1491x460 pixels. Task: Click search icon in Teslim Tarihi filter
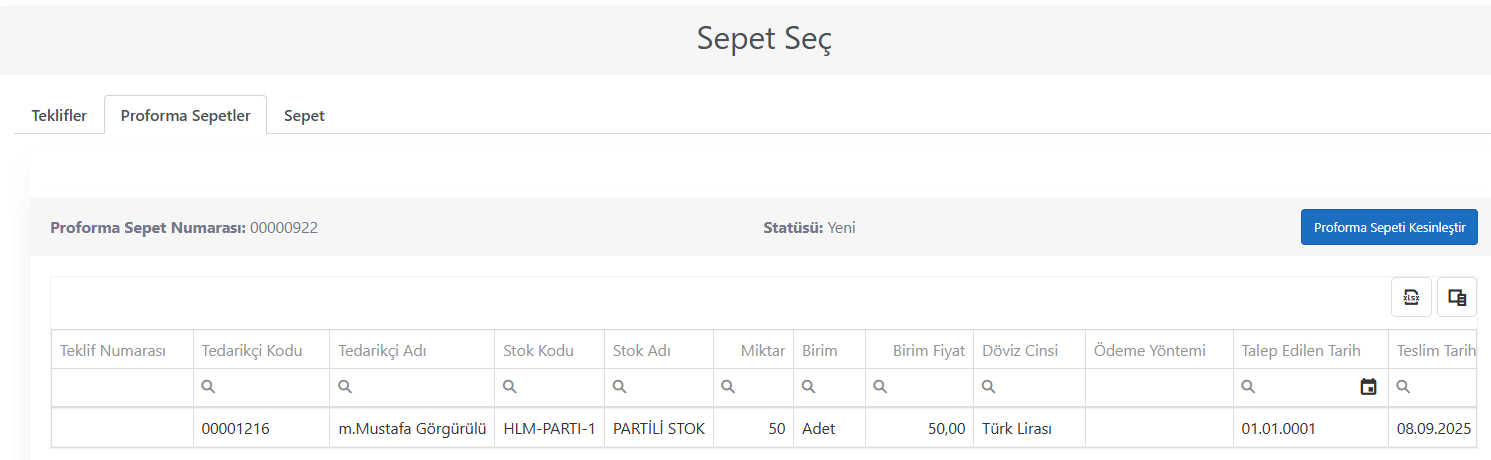point(1403,387)
